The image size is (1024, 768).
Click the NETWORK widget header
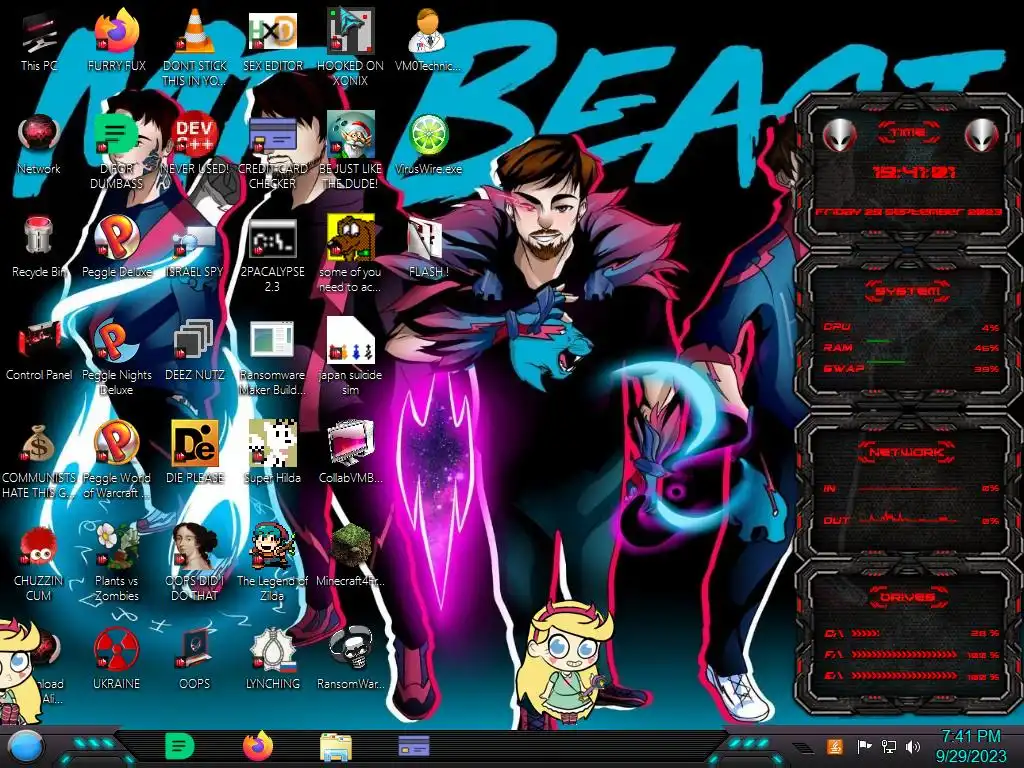click(x=907, y=452)
